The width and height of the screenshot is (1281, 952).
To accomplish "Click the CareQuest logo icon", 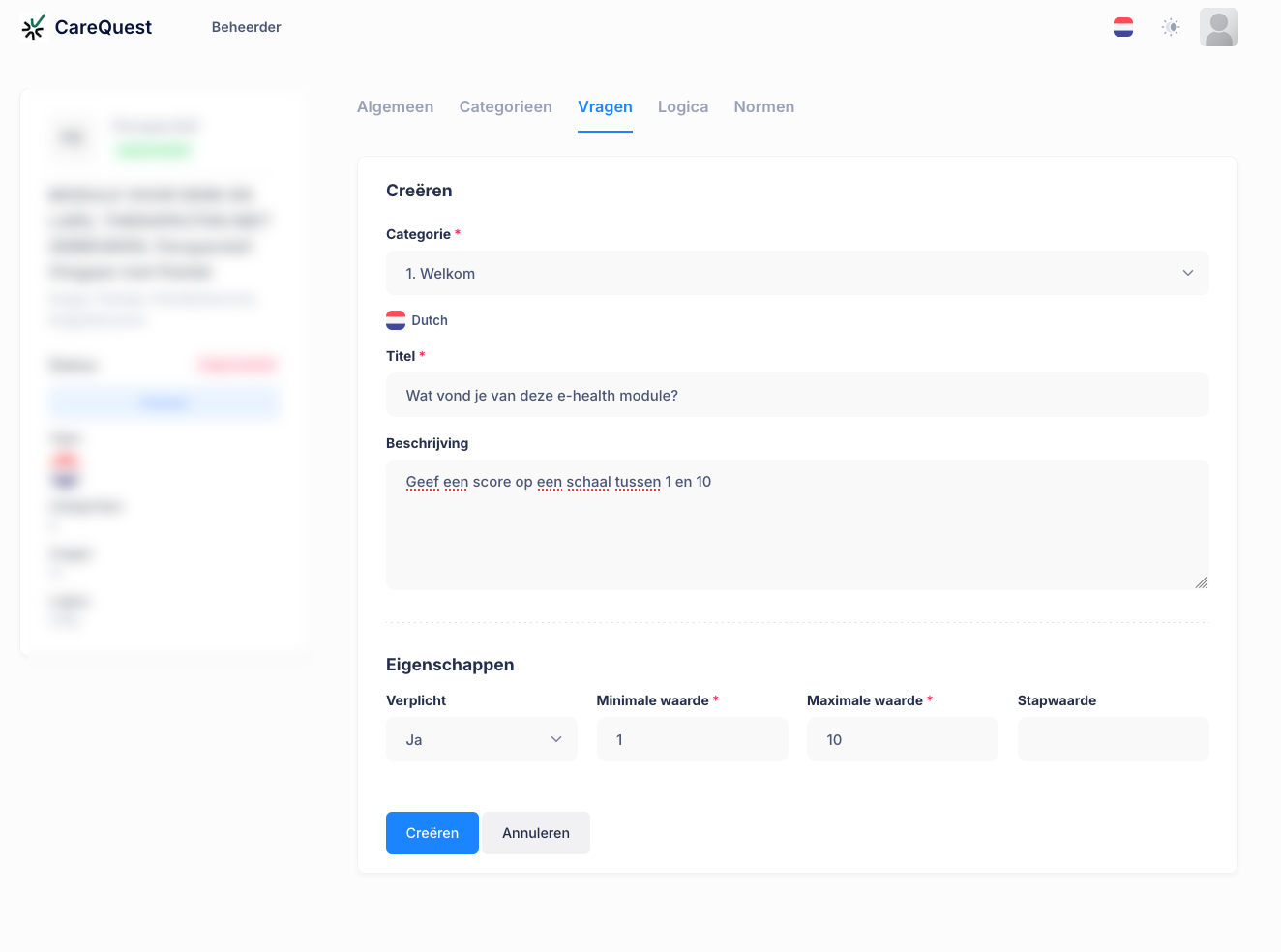I will [x=34, y=27].
